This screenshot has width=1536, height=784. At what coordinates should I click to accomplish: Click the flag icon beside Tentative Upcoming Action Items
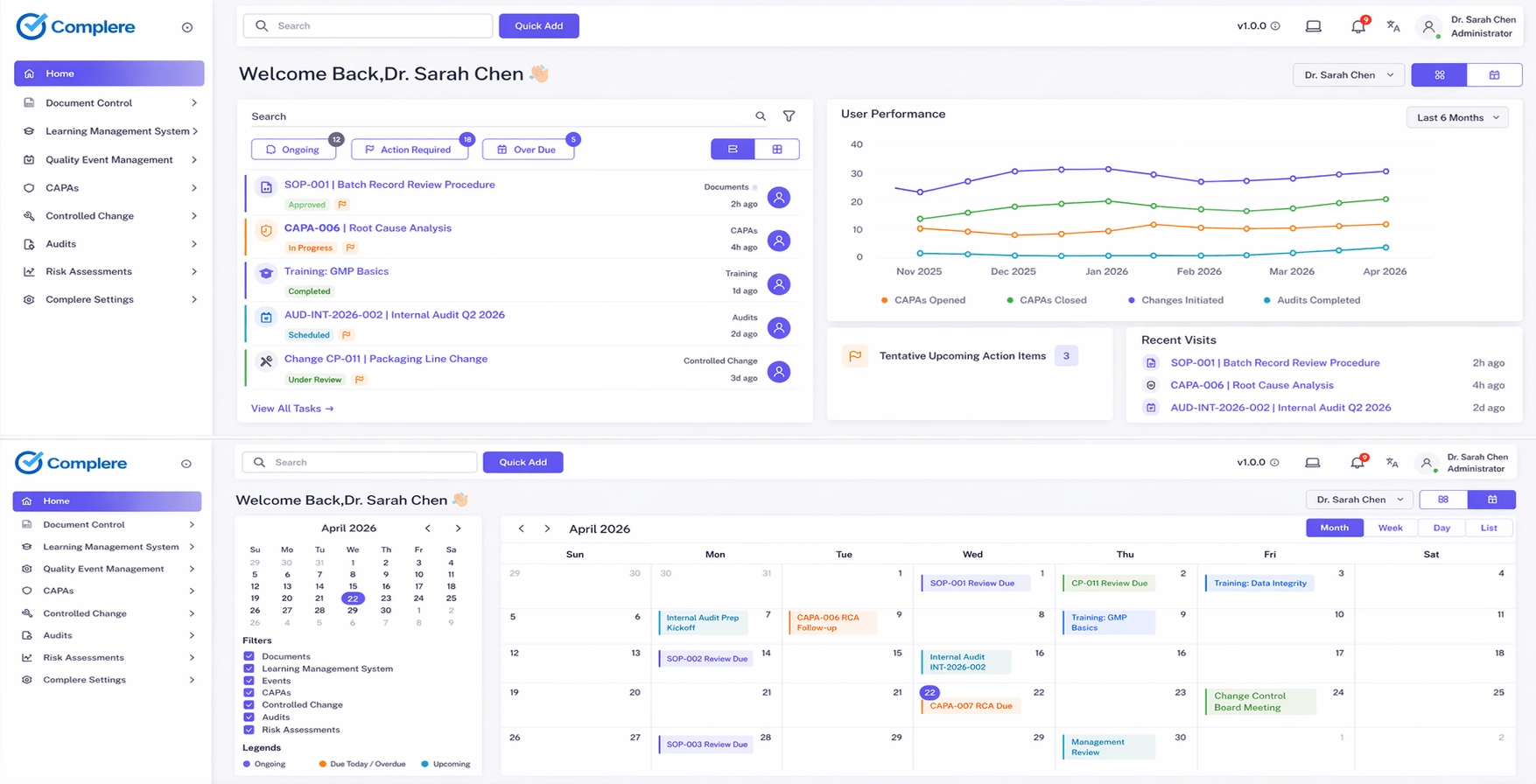click(855, 356)
